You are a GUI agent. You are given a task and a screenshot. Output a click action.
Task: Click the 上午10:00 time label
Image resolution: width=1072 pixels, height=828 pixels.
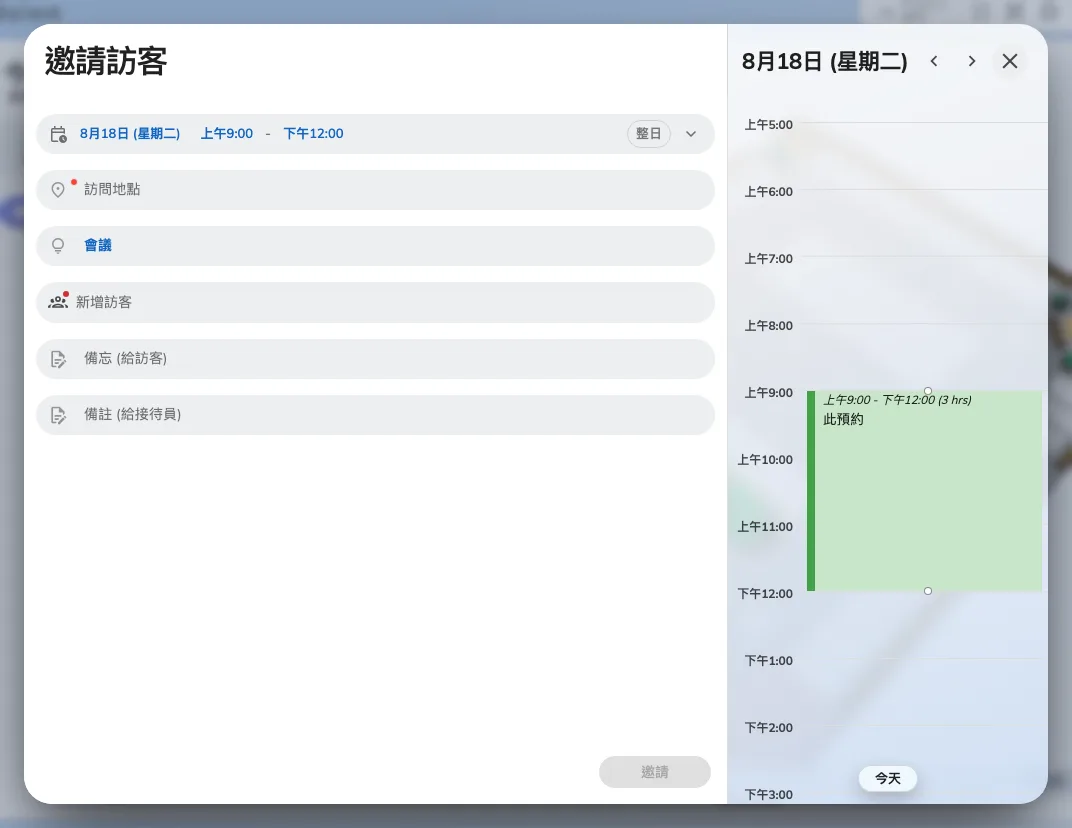765,459
